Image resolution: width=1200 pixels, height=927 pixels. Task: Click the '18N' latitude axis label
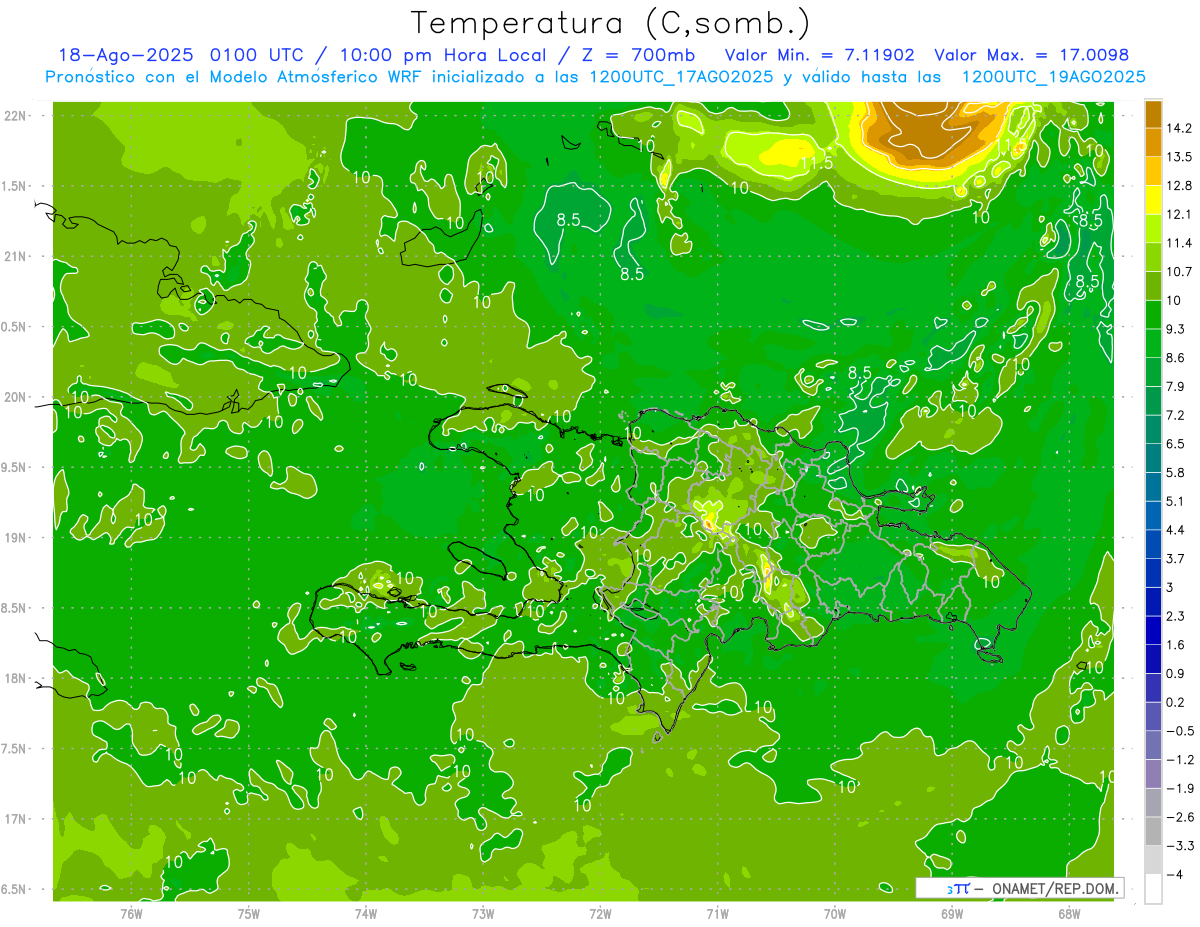15,679
